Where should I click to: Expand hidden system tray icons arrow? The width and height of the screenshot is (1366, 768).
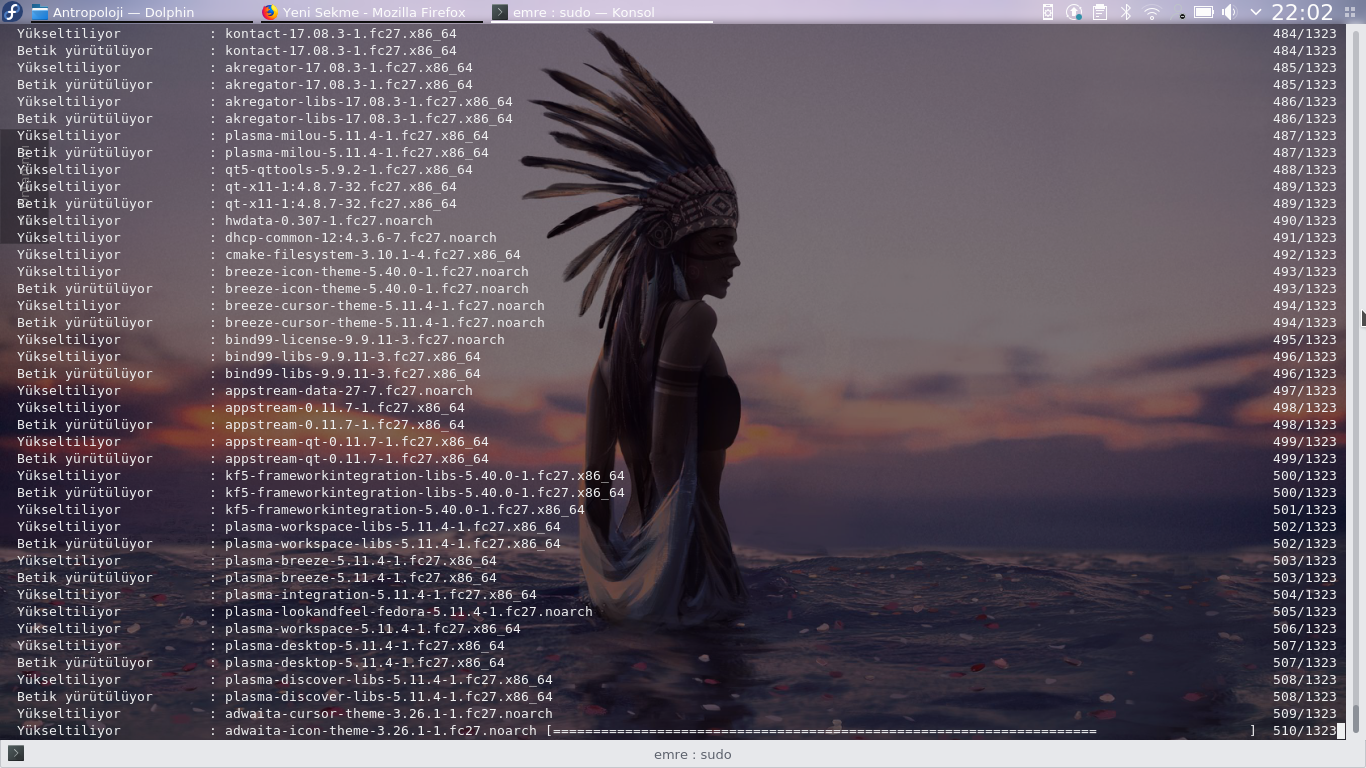point(1255,12)
